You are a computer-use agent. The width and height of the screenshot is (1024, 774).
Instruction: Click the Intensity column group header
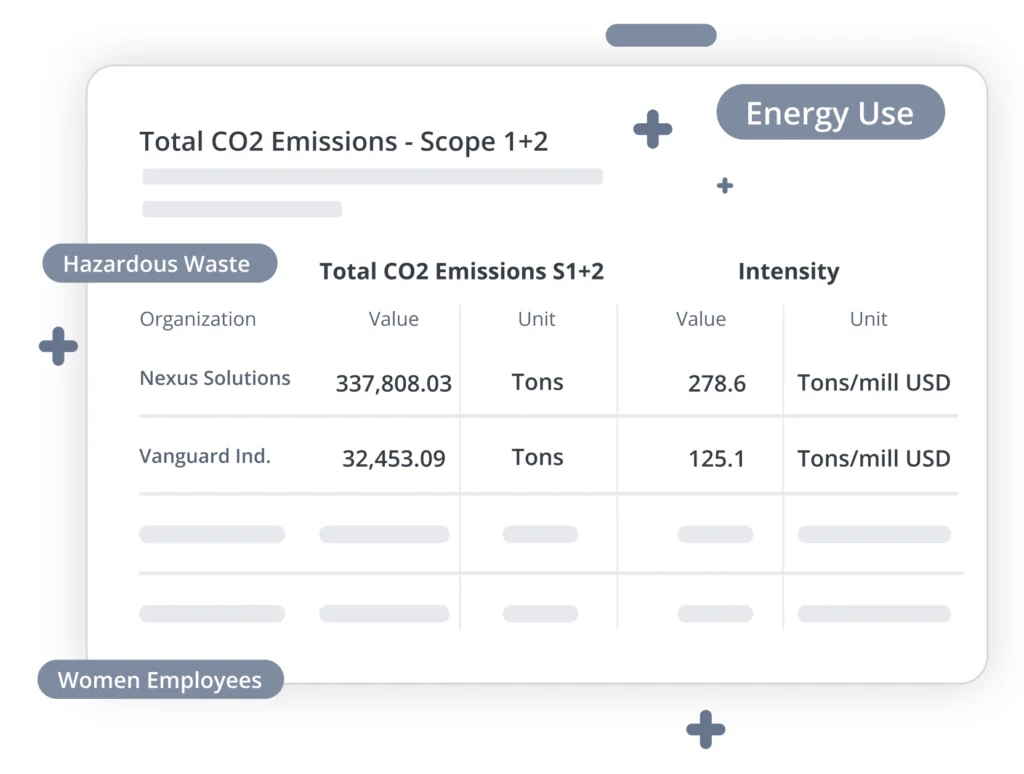[x=788, y=271]
